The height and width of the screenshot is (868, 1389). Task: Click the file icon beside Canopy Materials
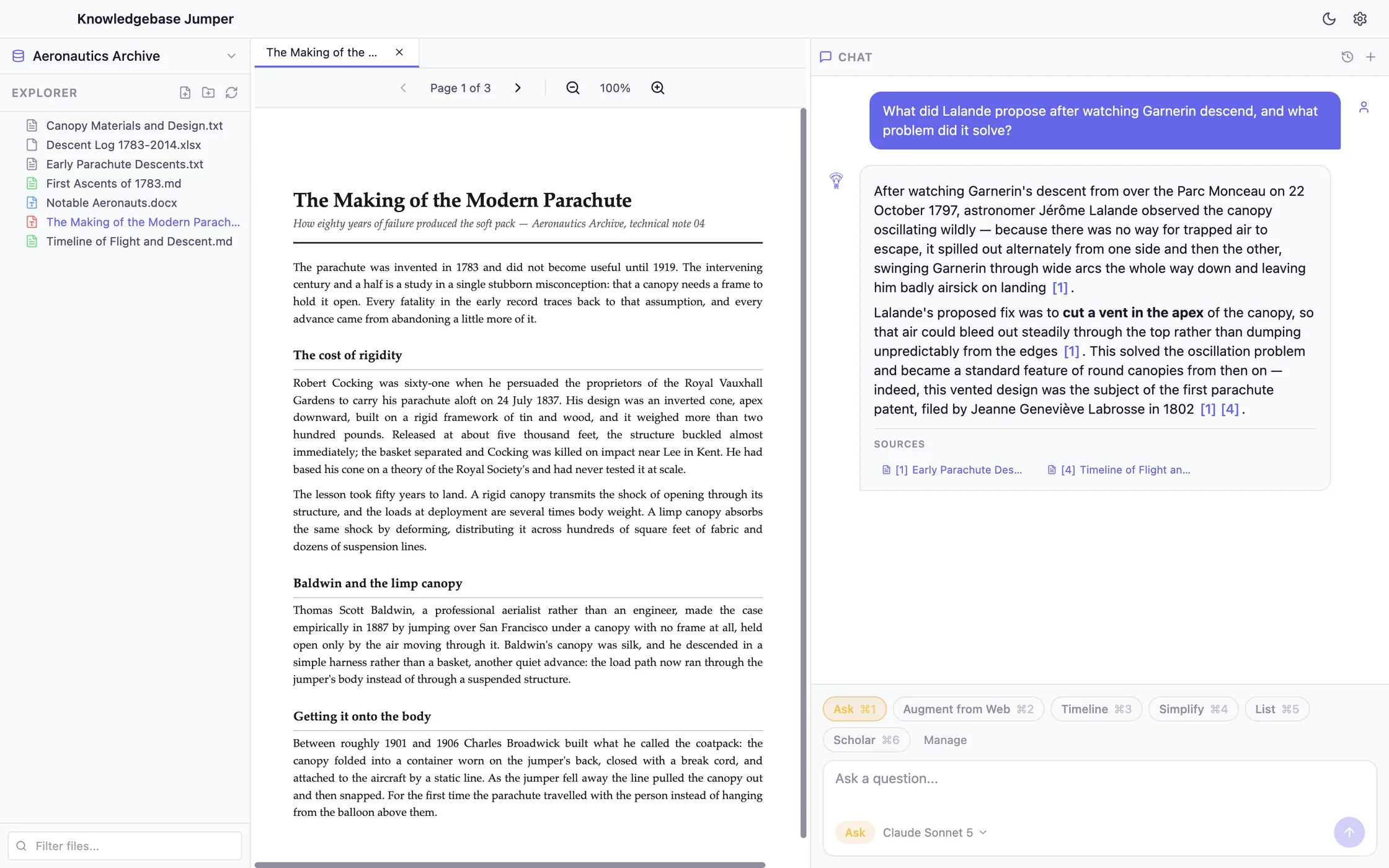click(x=32, y=125)
